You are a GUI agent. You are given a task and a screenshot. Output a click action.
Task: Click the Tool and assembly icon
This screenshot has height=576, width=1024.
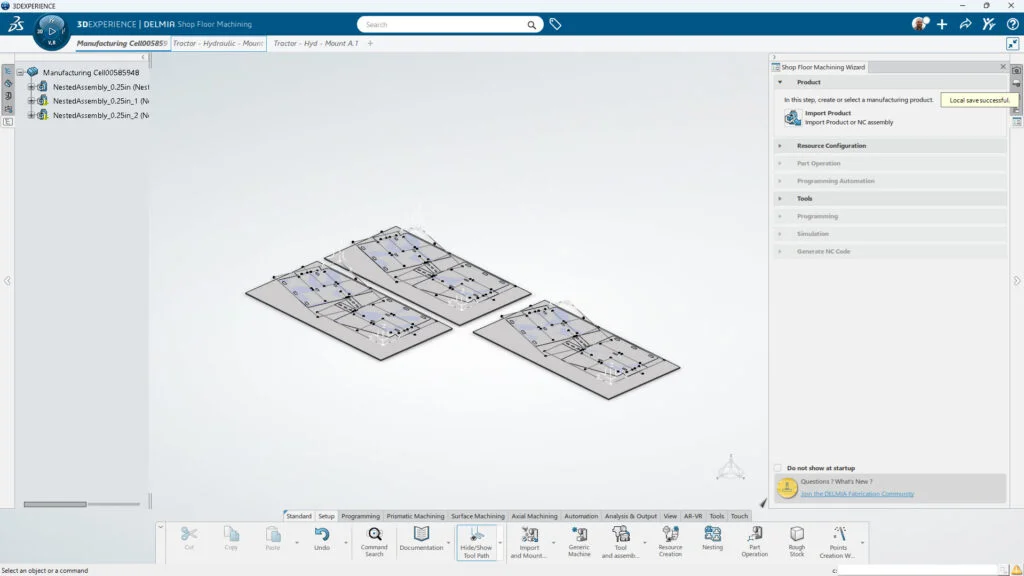click(620, 542)
